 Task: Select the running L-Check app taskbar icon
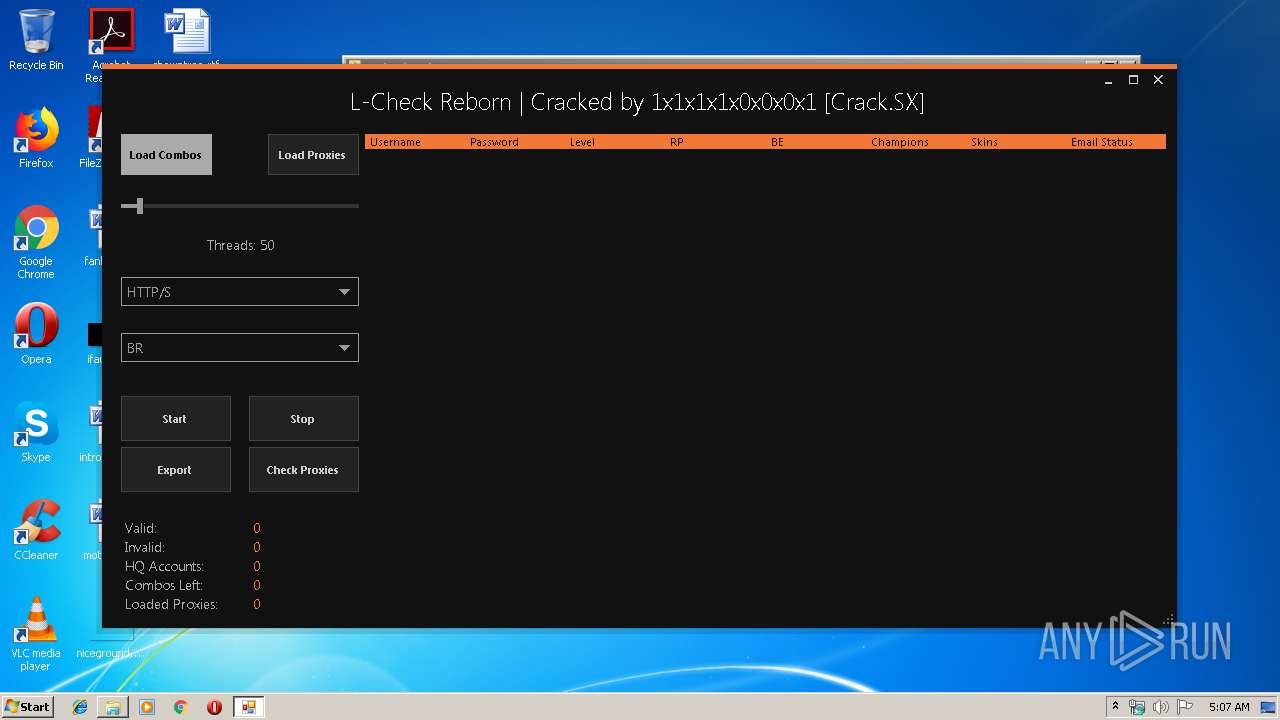click(248, 707)
